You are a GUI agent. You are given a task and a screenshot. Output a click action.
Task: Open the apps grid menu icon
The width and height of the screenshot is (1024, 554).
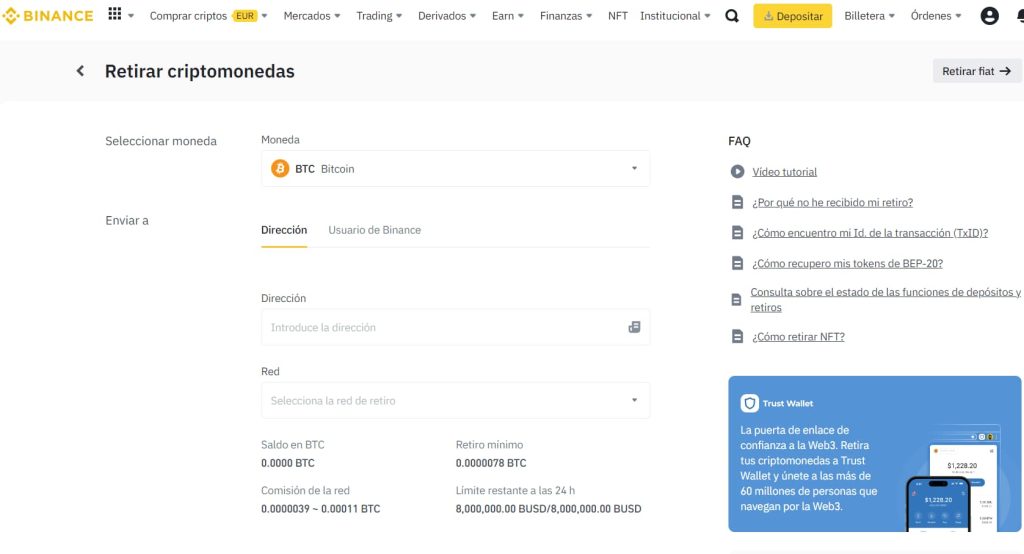point(115,14)
